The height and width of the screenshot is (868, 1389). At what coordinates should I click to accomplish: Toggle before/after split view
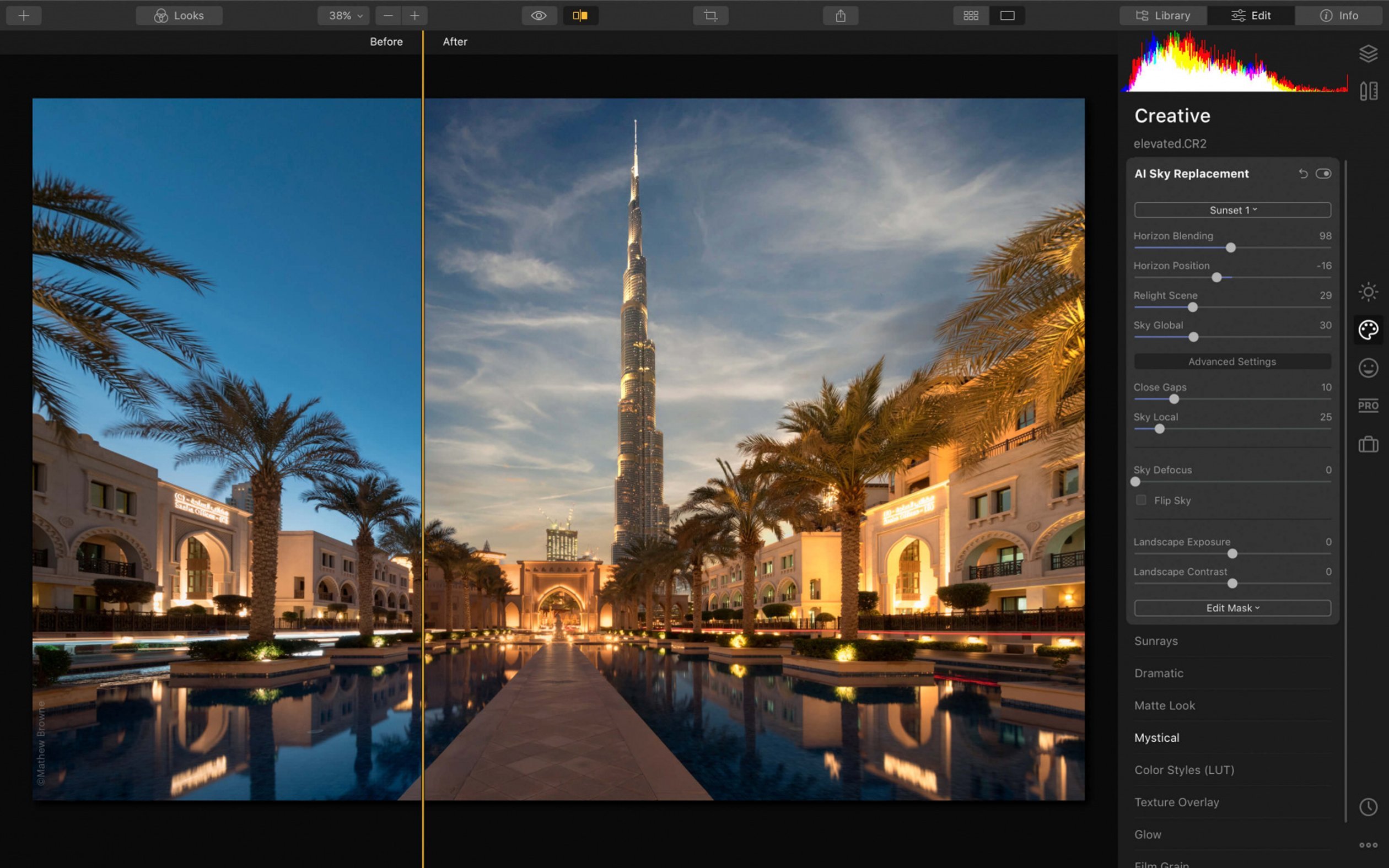click(x=580, y=15)
